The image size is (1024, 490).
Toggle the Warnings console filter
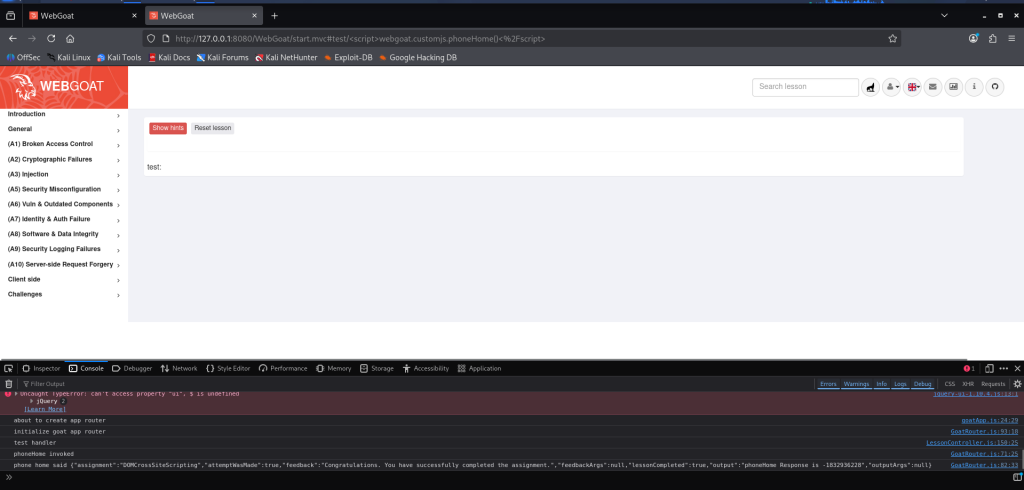[x=856, y=384]
